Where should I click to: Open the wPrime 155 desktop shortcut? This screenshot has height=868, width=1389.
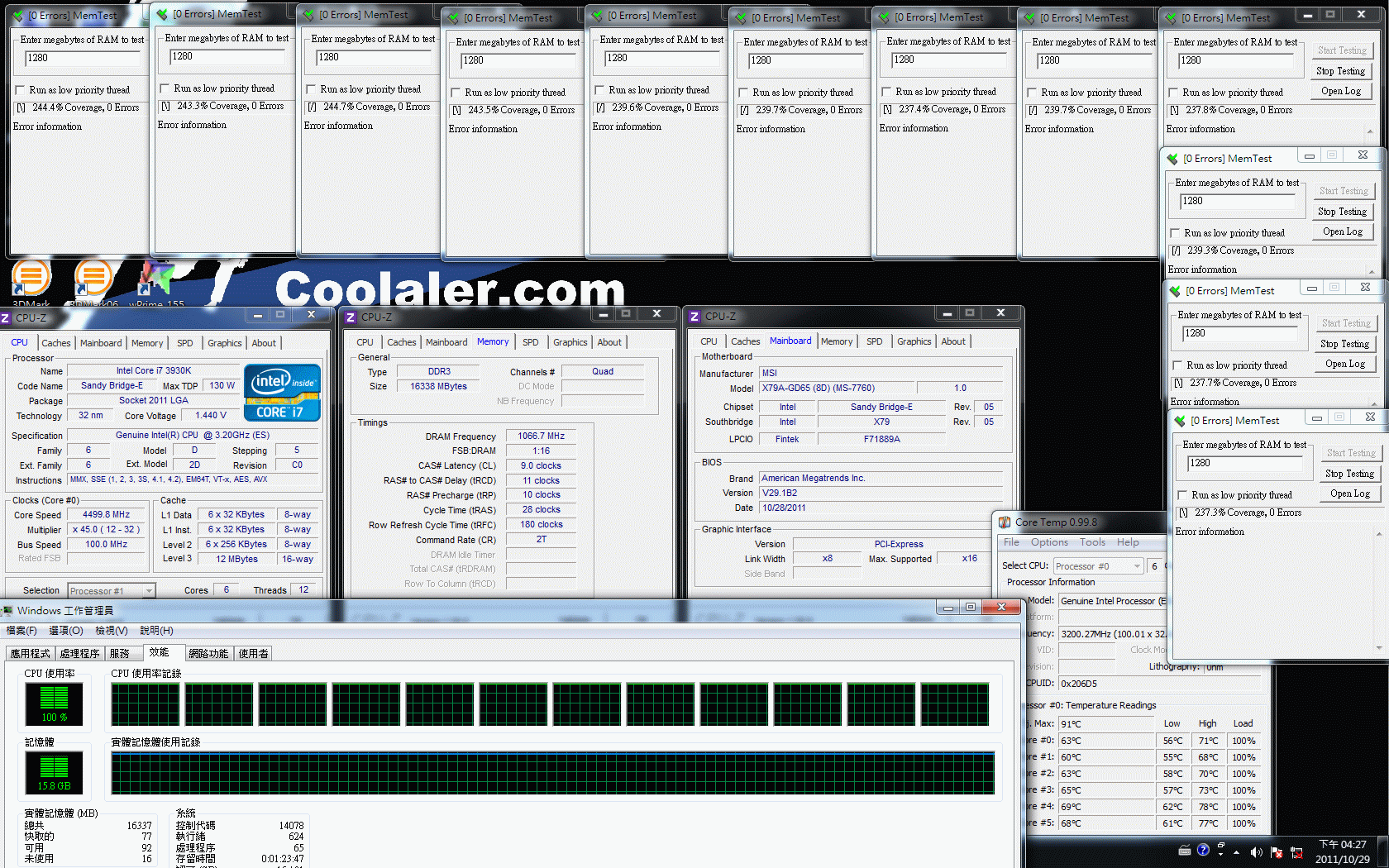pyautogui.click(x=157, y=281)
